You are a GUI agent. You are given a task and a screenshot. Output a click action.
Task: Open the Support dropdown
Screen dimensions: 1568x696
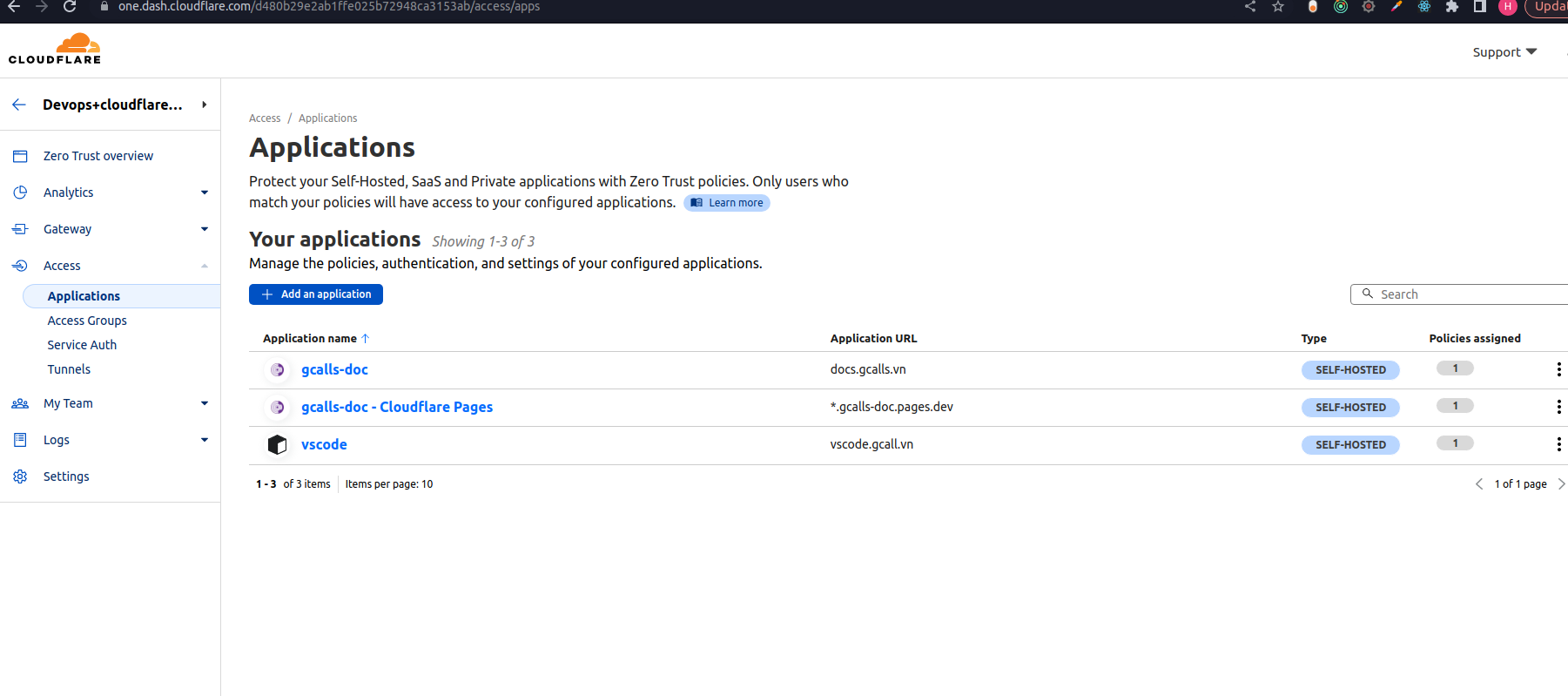[x=1504, y=52]
